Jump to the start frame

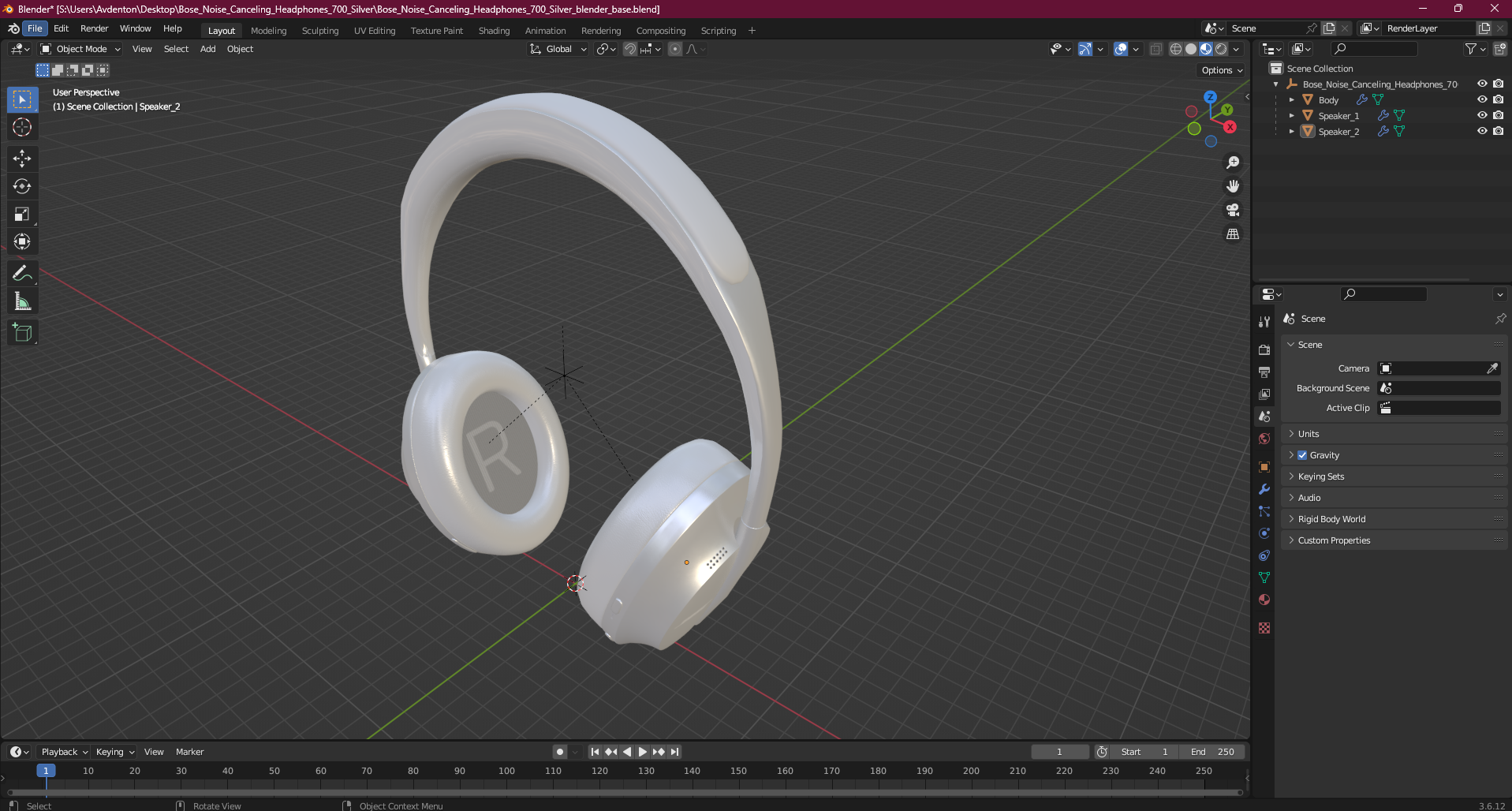595,752
